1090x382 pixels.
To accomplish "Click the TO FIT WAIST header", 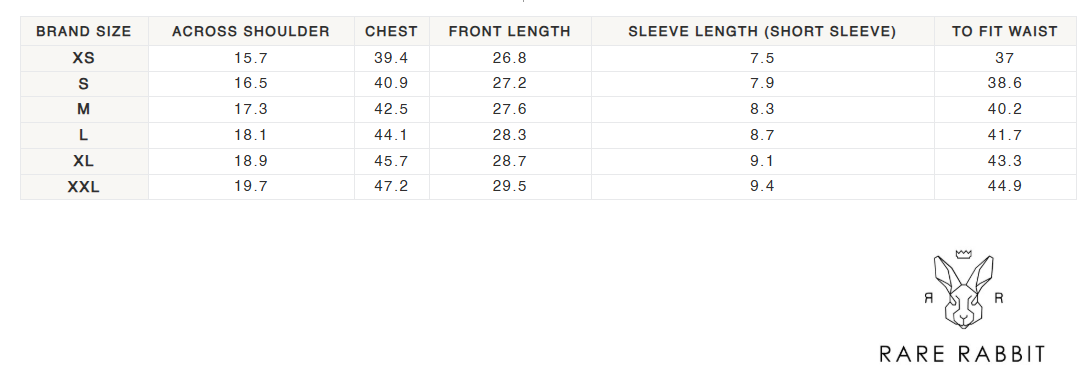I will coord(1004,31).
